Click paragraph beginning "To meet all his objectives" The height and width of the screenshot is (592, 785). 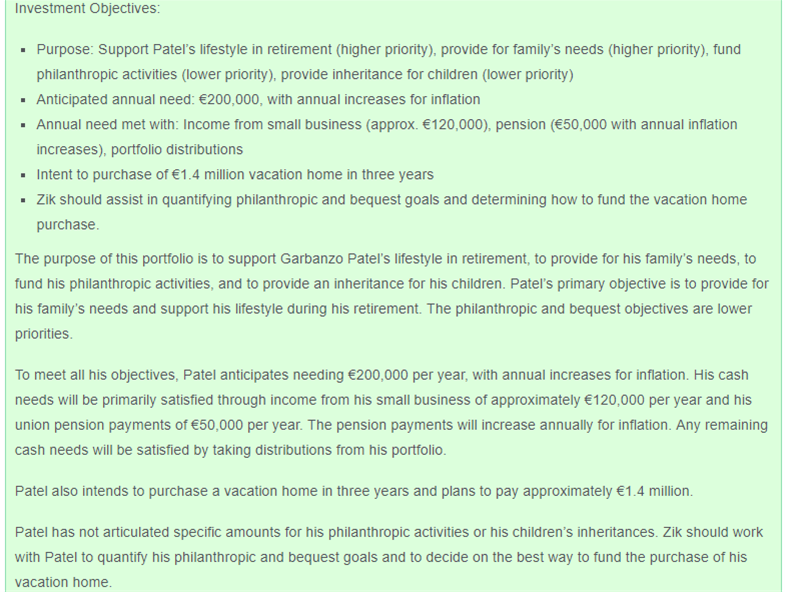pos(391,413)
